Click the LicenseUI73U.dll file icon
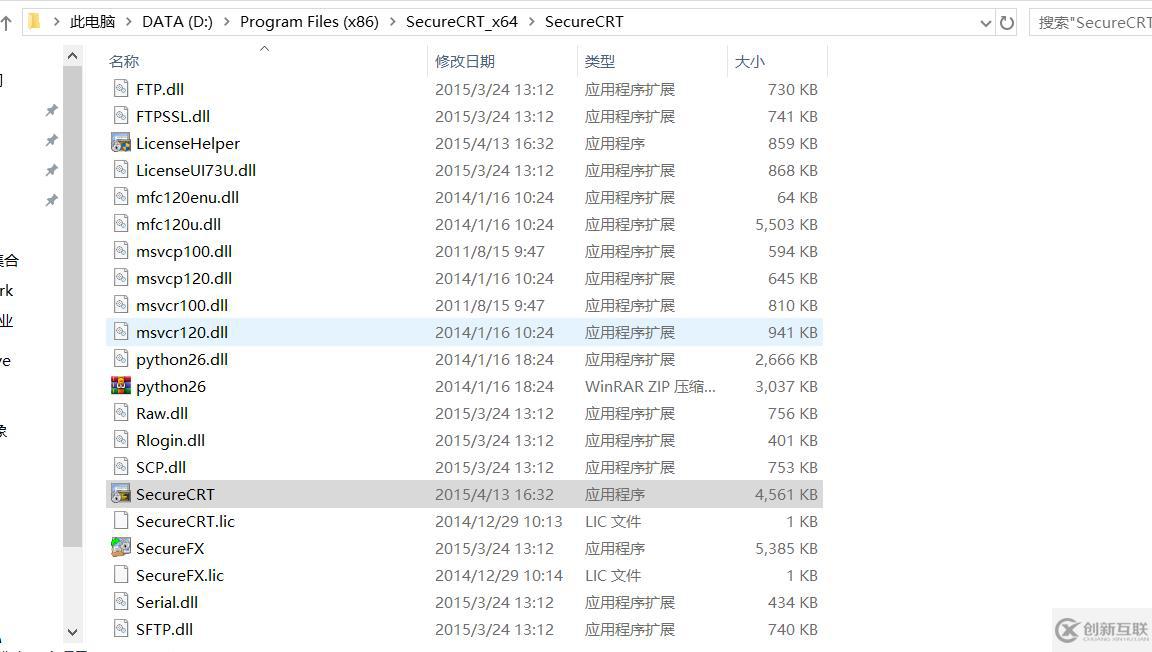 click(121, 170)
